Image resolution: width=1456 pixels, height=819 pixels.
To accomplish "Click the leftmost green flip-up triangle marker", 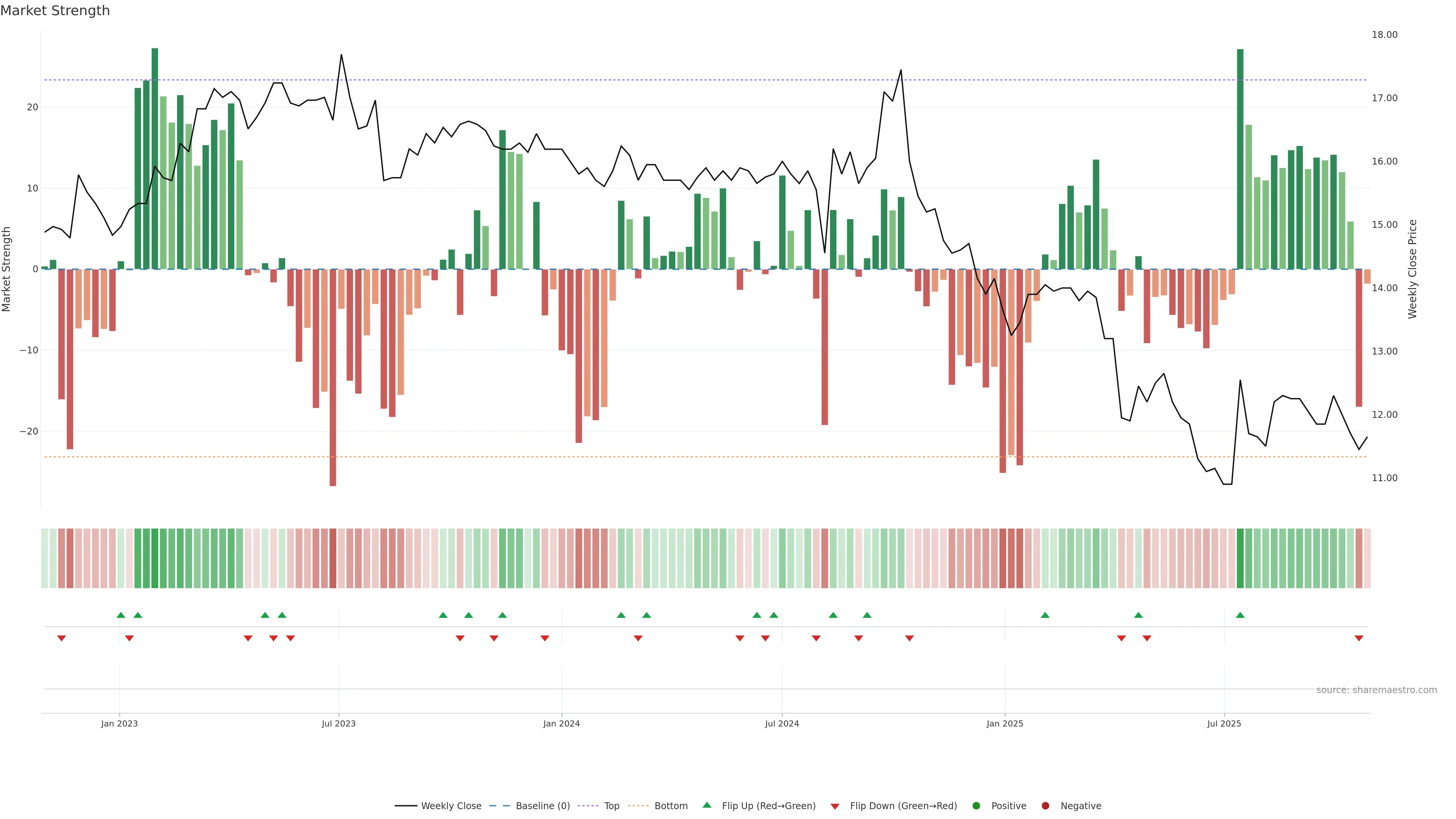I will pyautogui.click(x=121, y=615).
